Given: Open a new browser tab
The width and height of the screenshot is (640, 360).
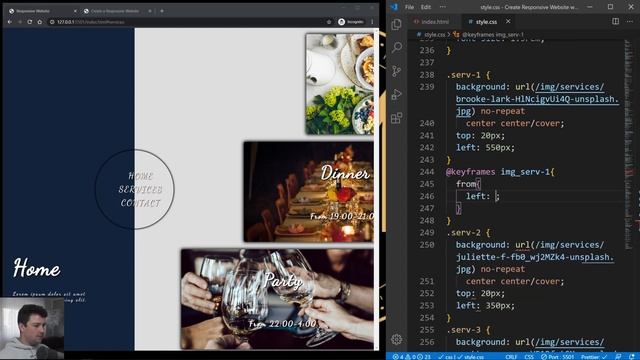Looking at the screenshot, I should [x=162, y=11].
